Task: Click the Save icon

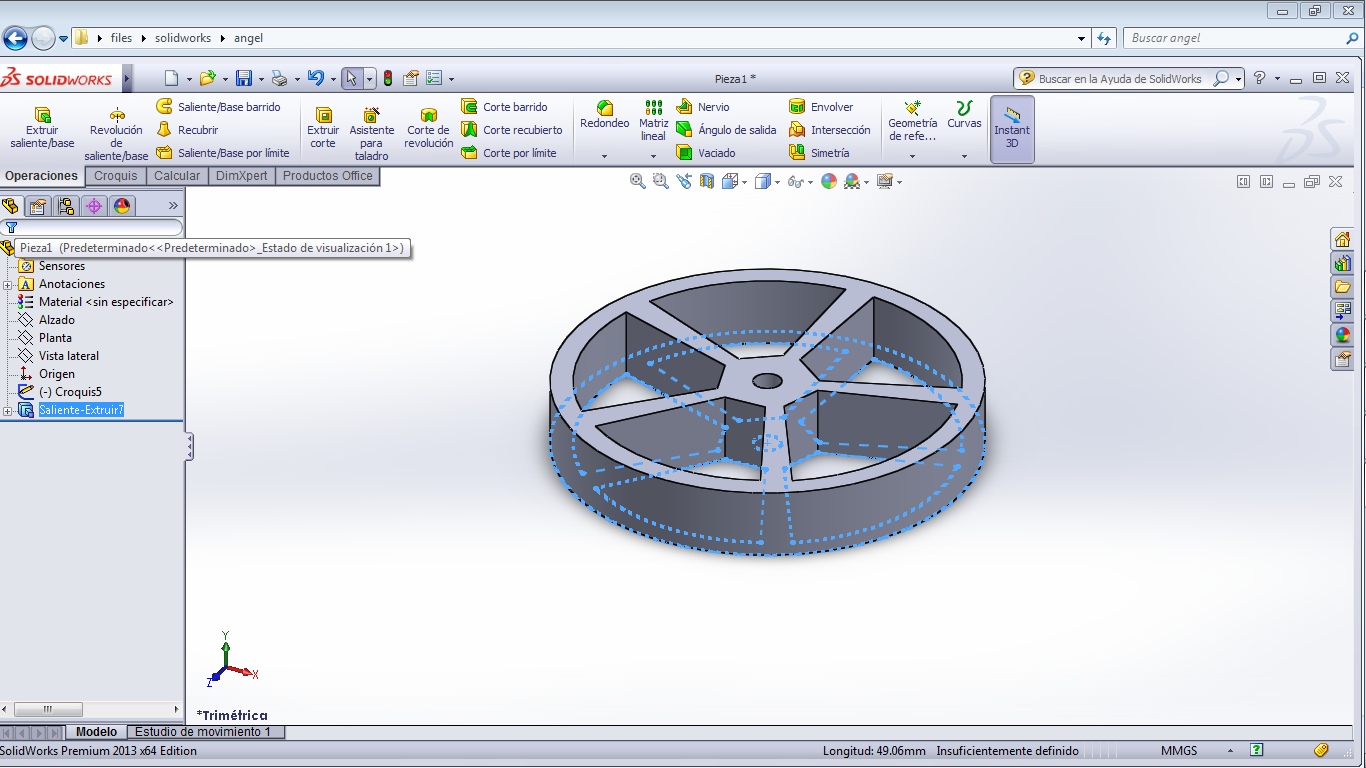Action: 244,78
